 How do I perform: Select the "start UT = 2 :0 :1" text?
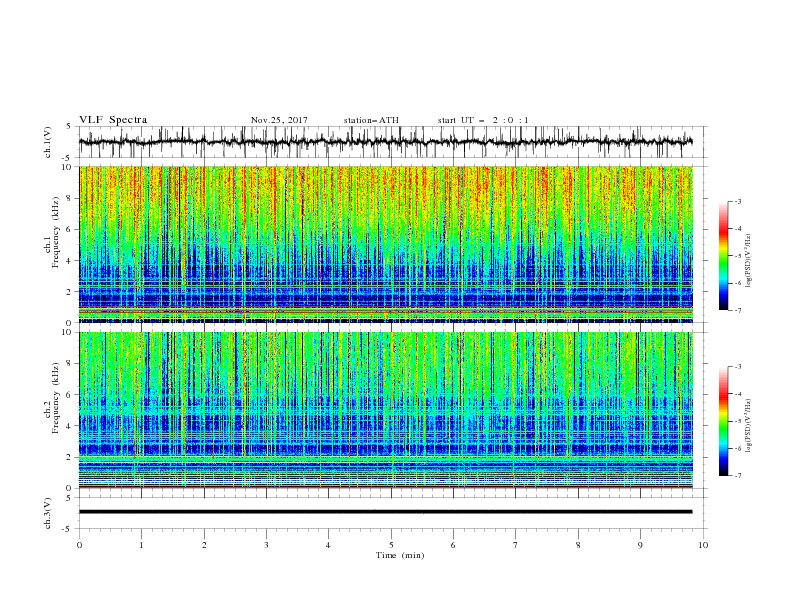point(483,120)
